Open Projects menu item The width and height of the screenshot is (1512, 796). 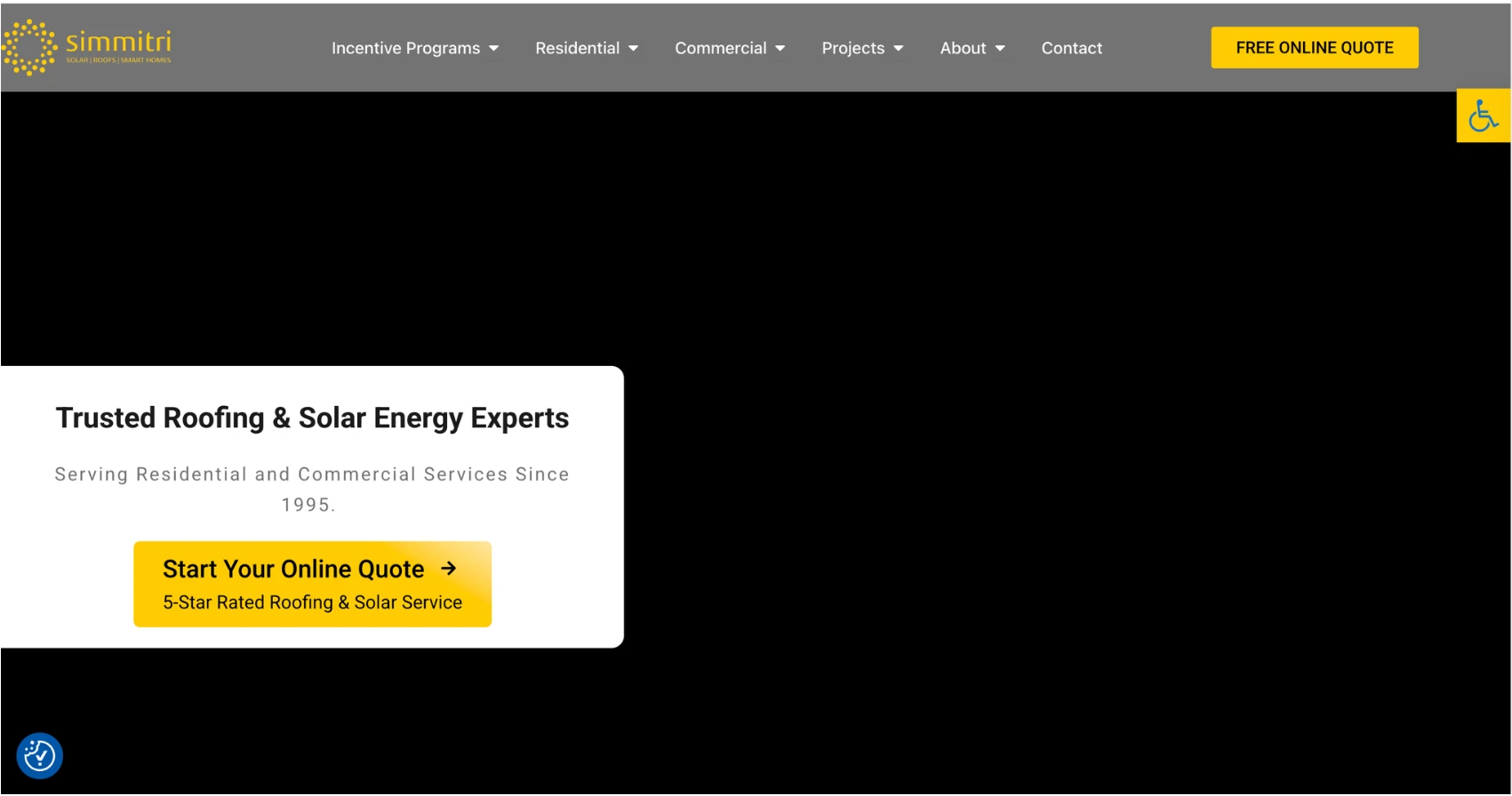(852, 48)
